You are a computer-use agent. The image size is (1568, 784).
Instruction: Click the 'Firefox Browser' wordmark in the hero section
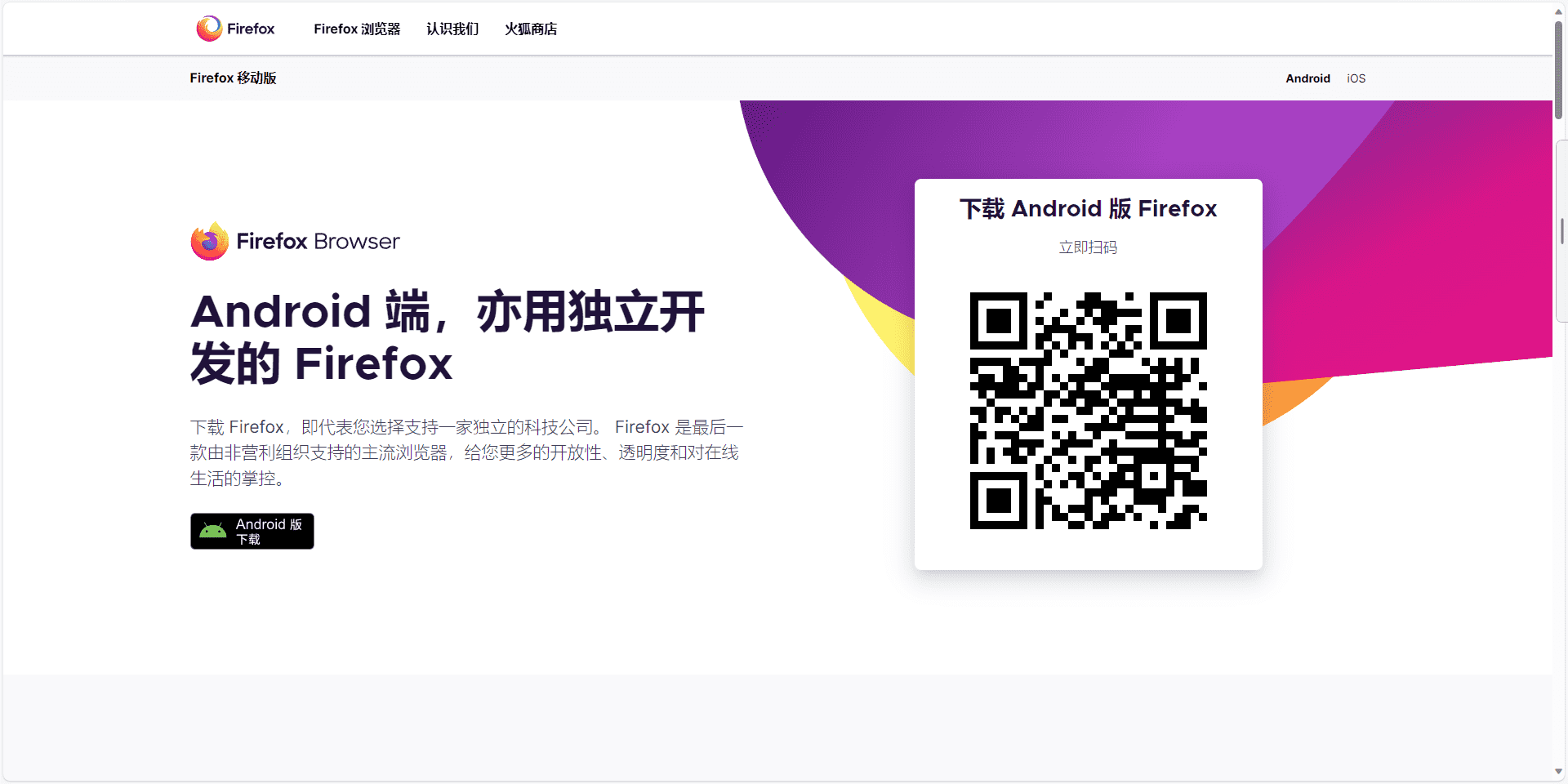318,242
